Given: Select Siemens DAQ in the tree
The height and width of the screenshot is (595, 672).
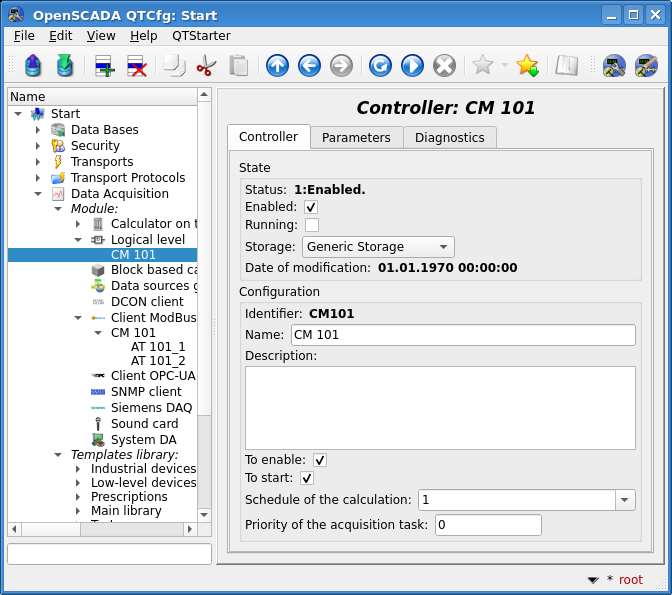Looking at the screenshot, I should [x=151, y=408].
